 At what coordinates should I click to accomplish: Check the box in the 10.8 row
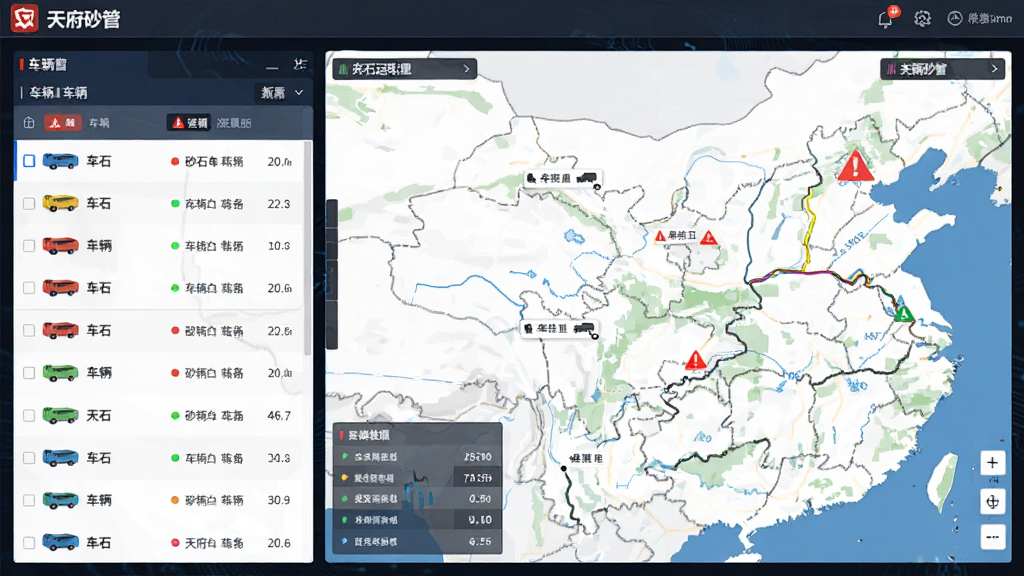[x=29, y=246]
